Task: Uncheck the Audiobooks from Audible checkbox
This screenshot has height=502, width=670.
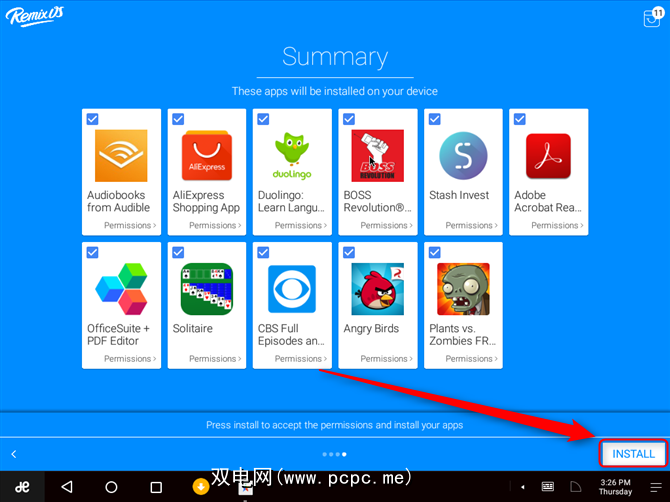Action: [92, 119]
